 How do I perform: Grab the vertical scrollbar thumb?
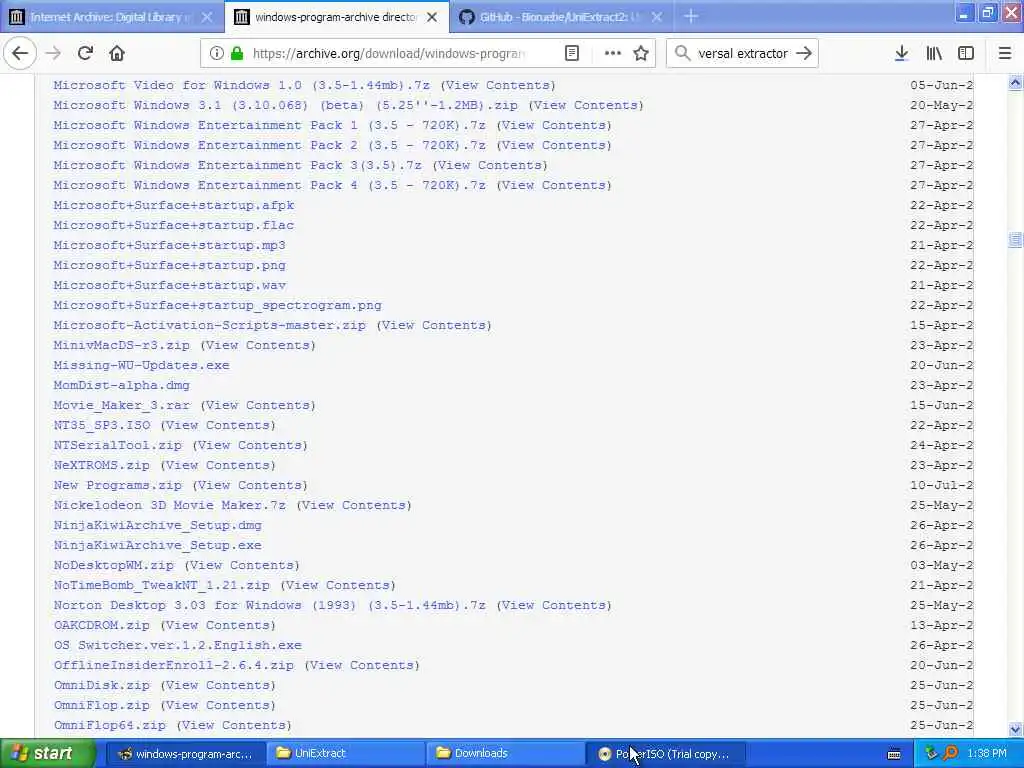point(1015,240)
